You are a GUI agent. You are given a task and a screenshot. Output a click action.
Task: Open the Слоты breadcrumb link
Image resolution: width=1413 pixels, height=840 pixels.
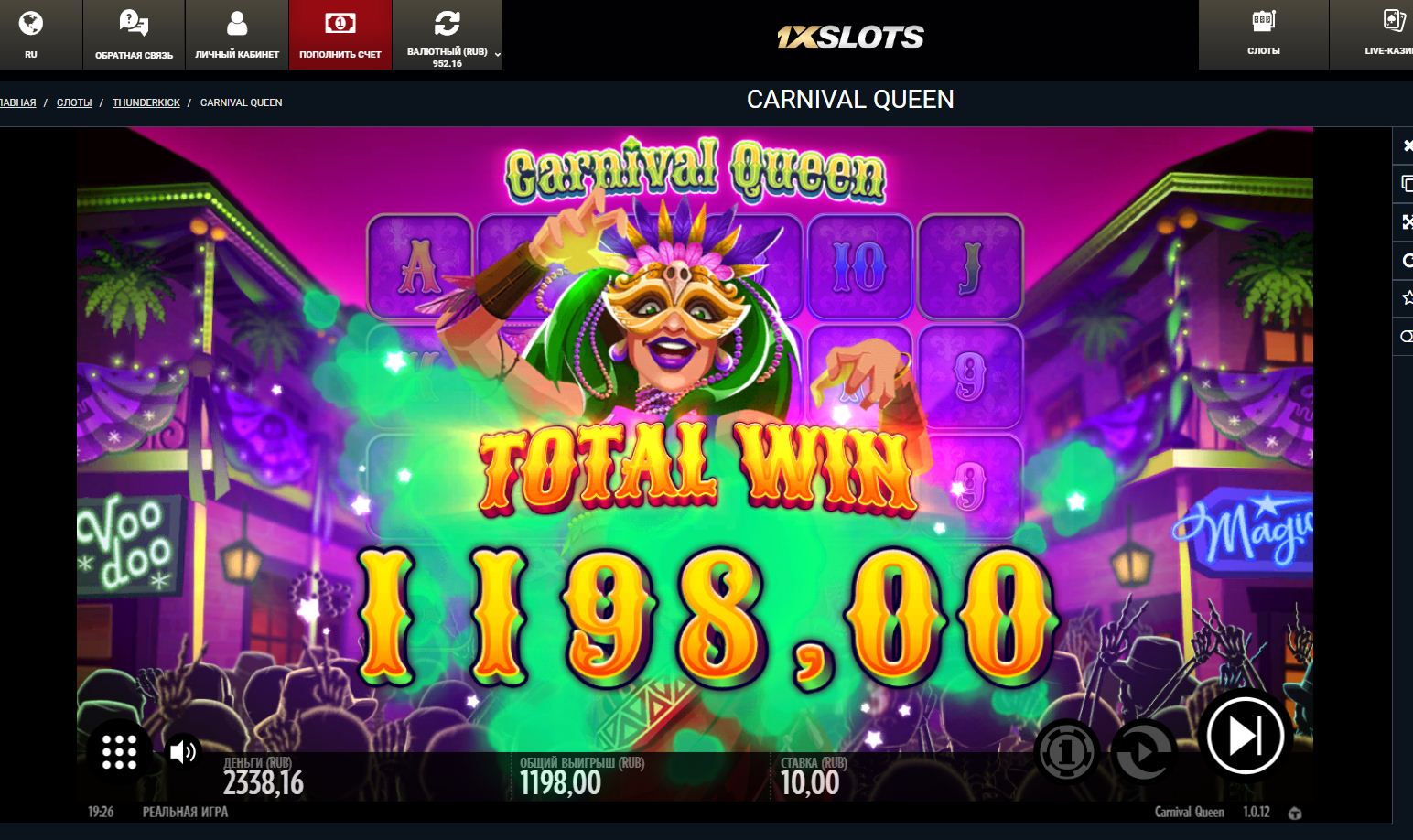pos(74,102)
